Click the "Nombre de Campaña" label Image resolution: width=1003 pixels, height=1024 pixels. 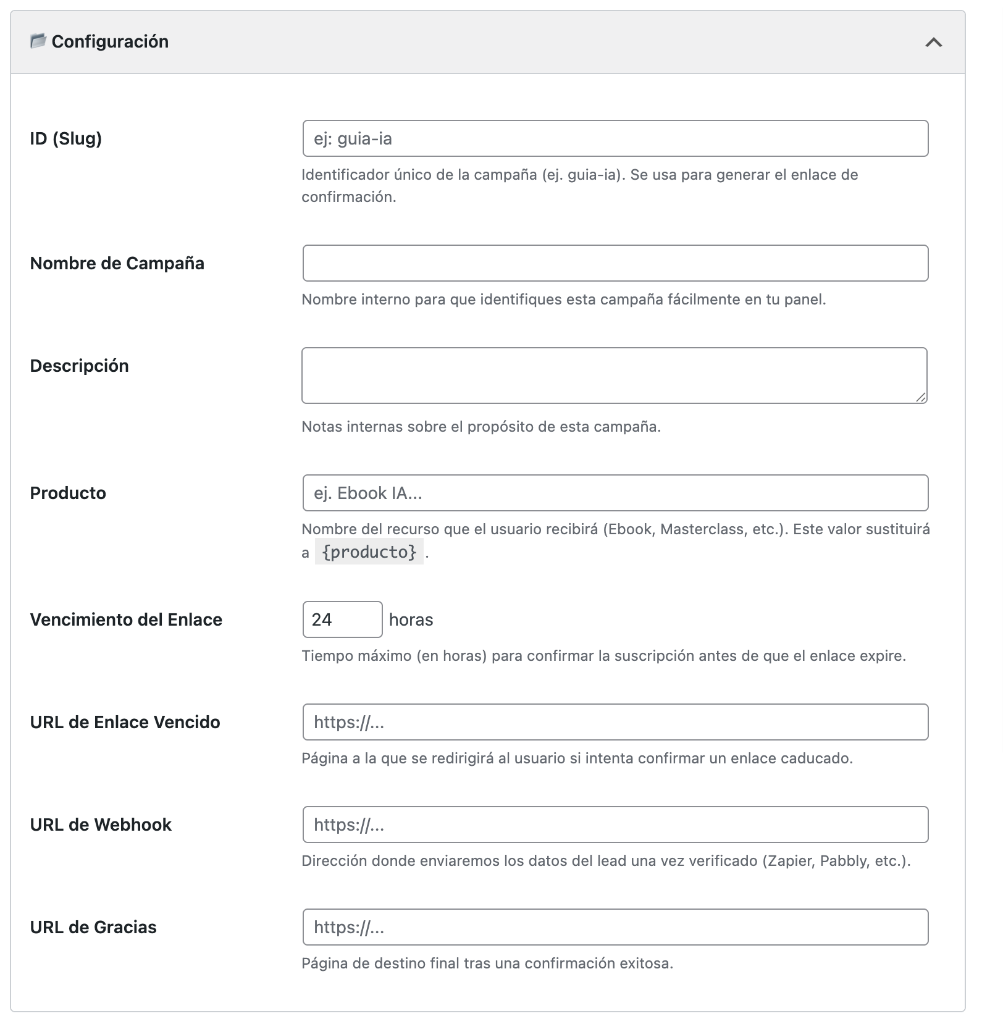(117, 263)
